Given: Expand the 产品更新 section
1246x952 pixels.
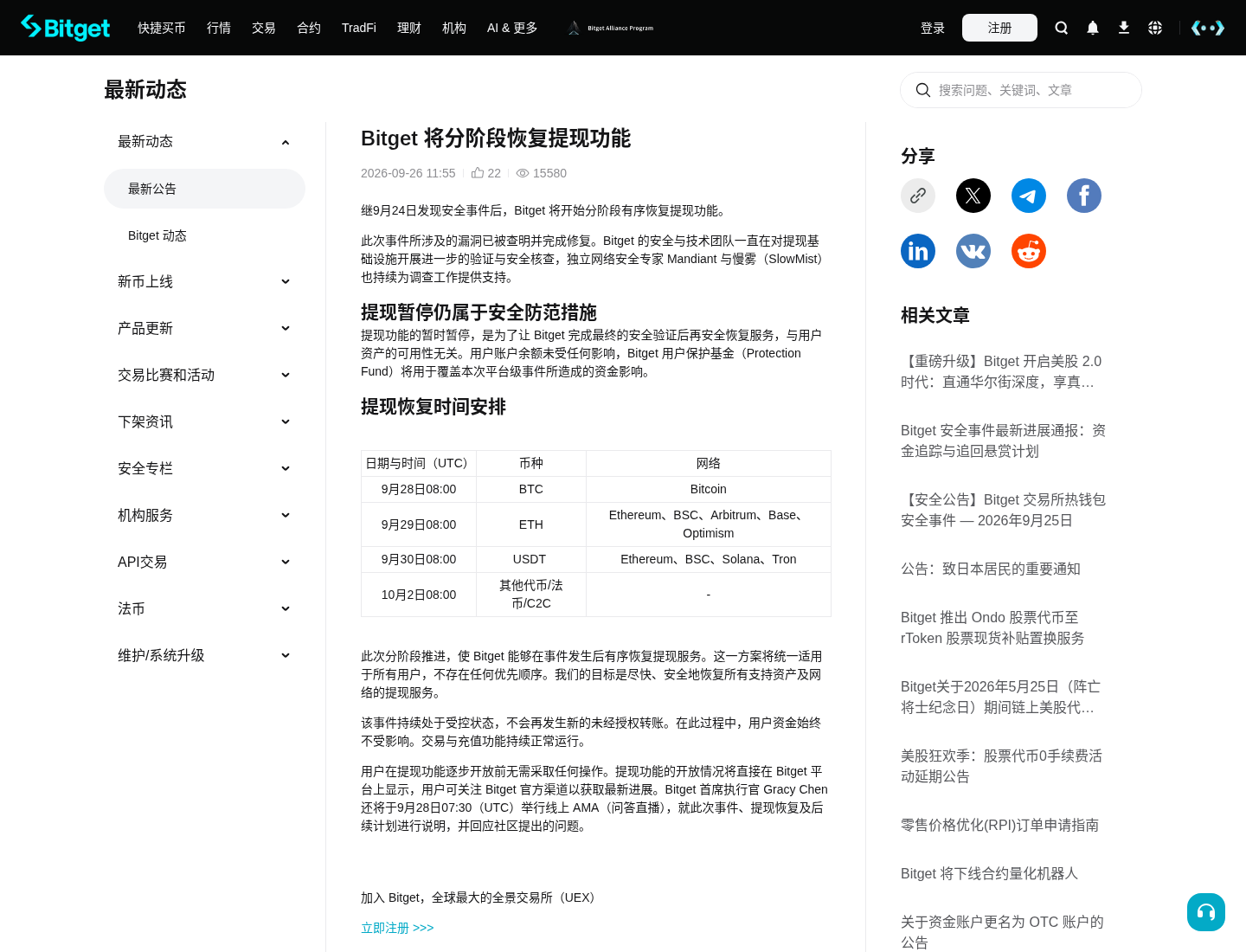Looking at the screenshot, I should click(286, 329).
